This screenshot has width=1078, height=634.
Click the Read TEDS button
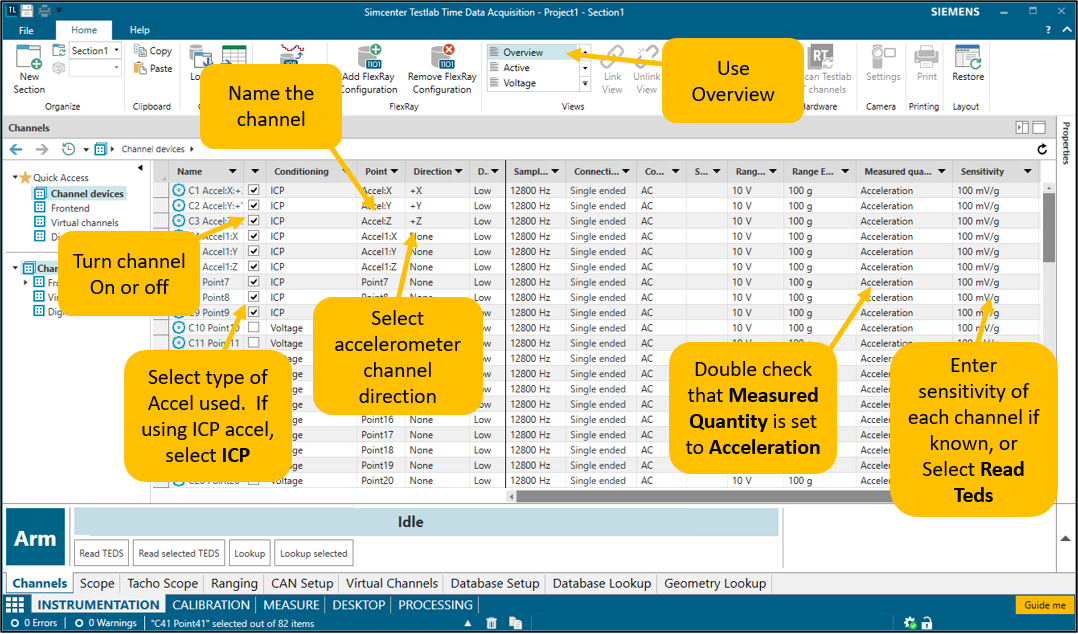101,553
